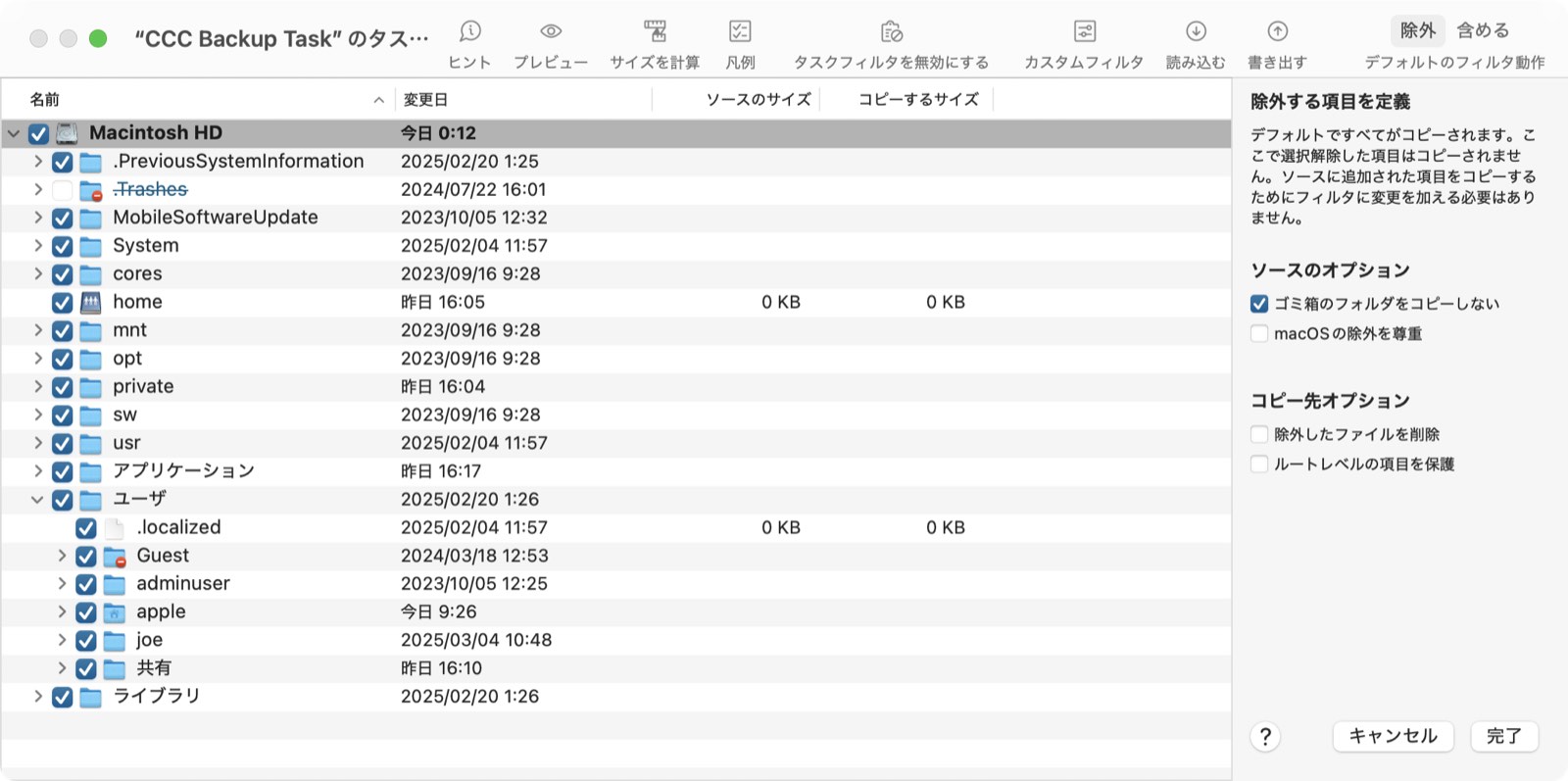The height and width of the screenshot is (781, 1568).
Task: Click the 完了 button
Action: pyautogui.click(x=1504, y=736)
